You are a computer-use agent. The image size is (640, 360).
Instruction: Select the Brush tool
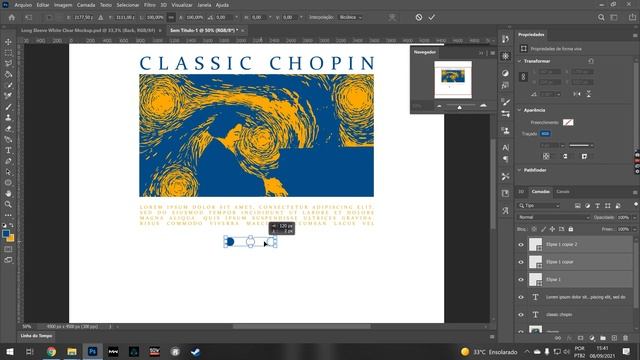click(8, 107)
